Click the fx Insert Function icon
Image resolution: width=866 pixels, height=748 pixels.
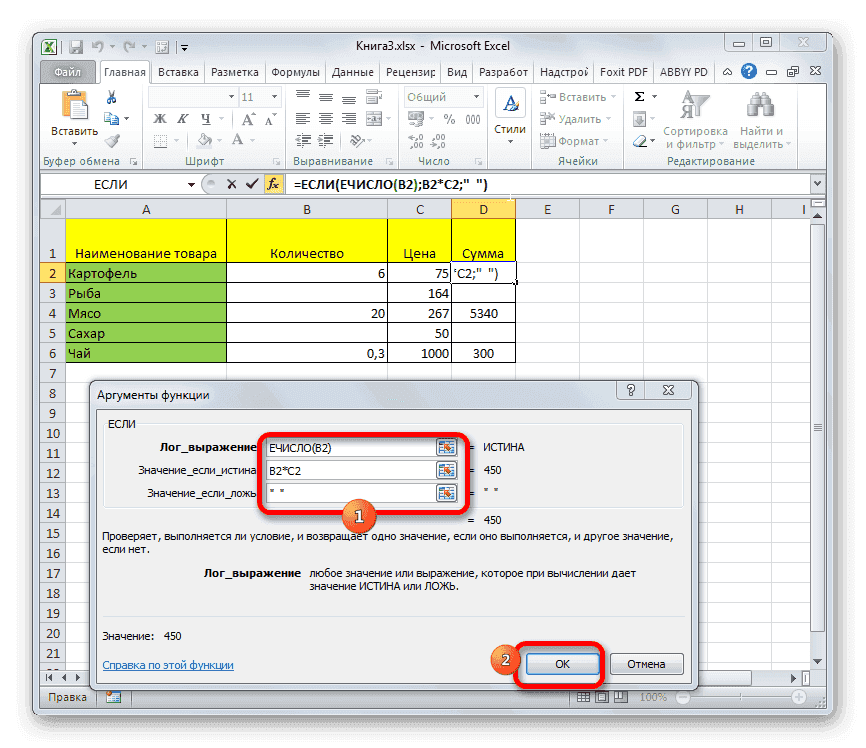pyautogui.click(x=274, y=184)
